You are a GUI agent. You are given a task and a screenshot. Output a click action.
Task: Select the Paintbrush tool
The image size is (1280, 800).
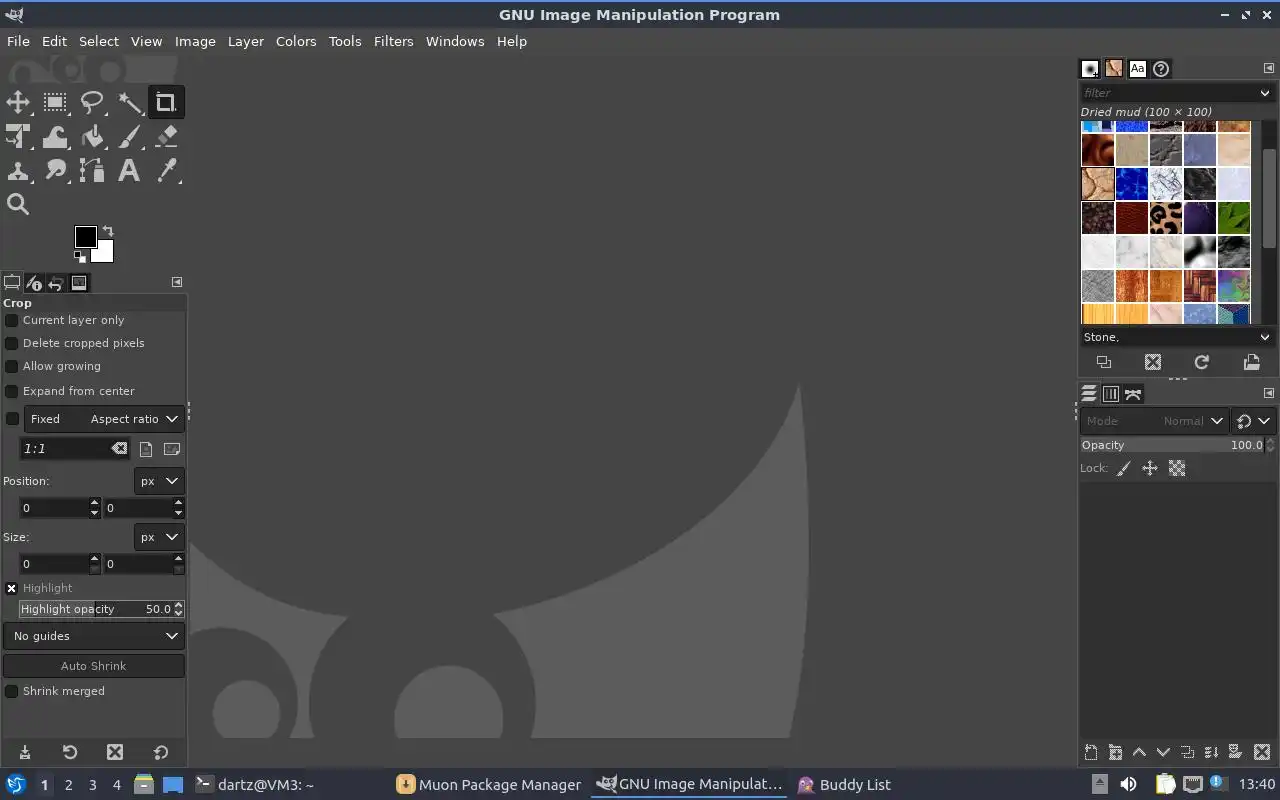(x=129, y=136)
